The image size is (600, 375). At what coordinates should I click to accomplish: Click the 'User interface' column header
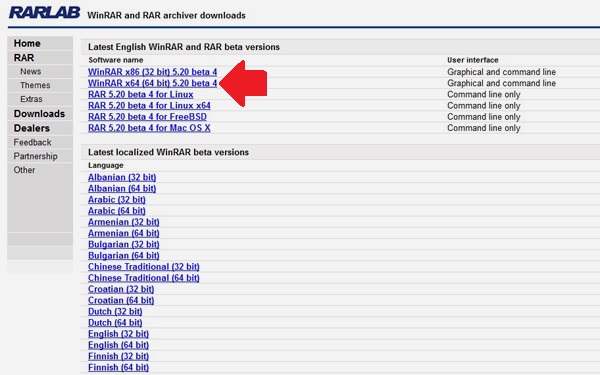tap(473, 60)
